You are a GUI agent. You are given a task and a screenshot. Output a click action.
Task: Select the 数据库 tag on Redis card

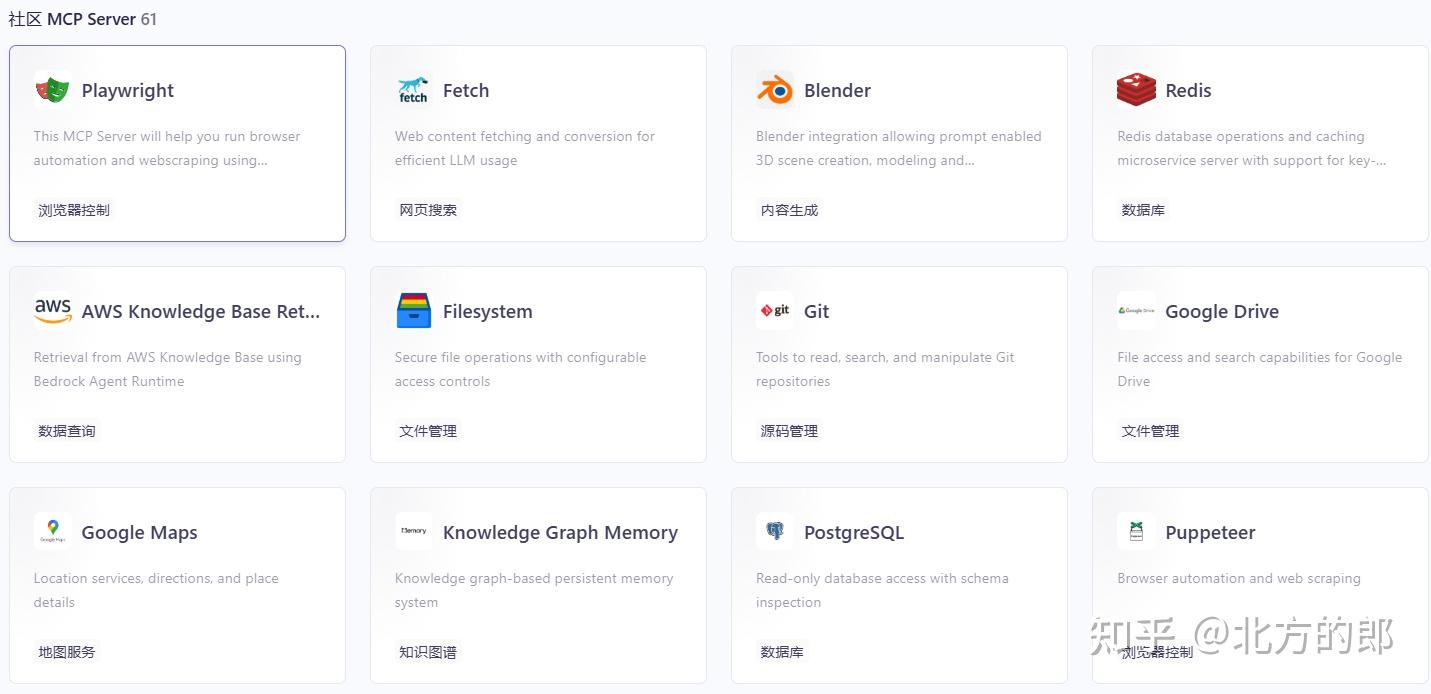point(1143,210)
